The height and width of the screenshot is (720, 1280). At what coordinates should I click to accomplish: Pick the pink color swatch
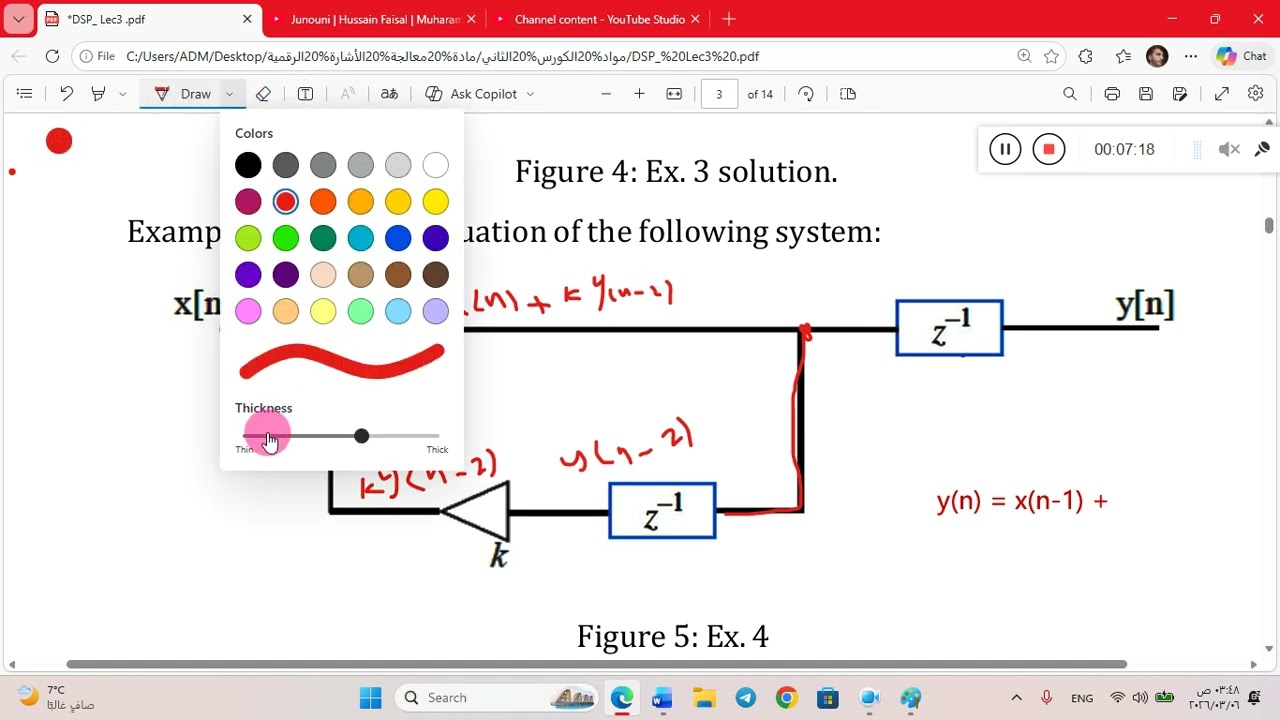coord(248,311)
